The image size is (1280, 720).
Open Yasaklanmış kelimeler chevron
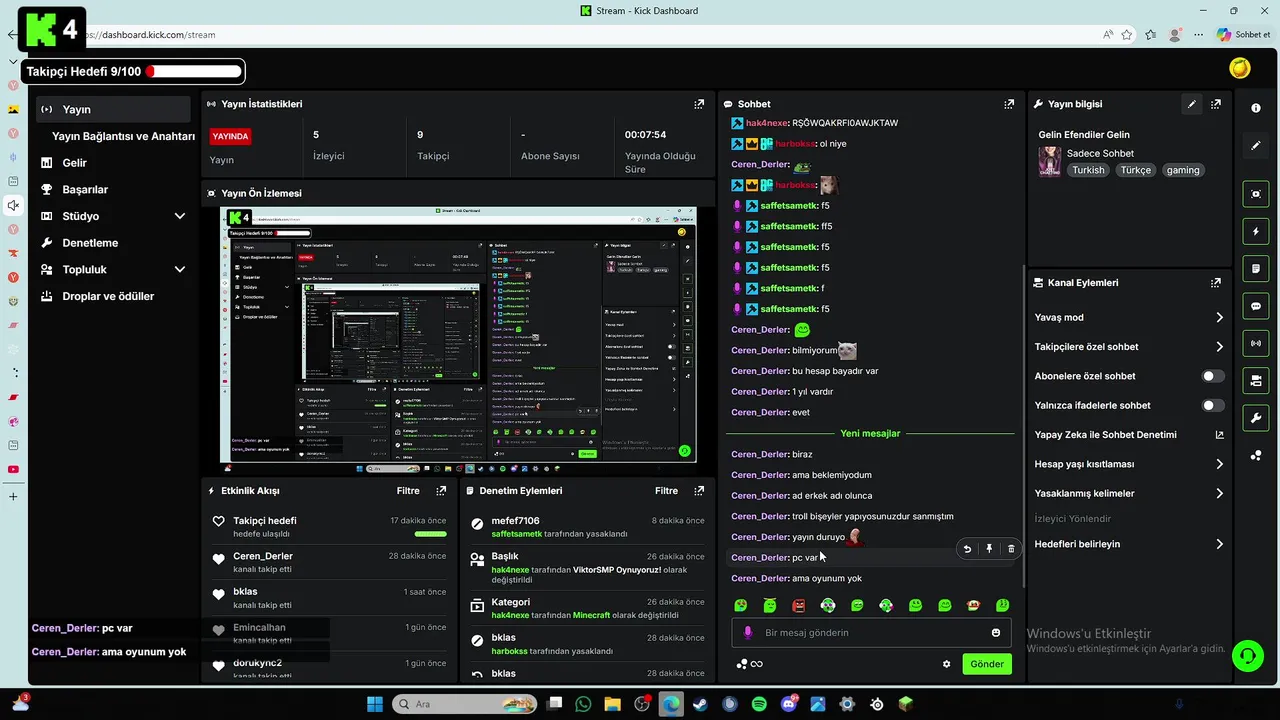(x=1219, y=494)
